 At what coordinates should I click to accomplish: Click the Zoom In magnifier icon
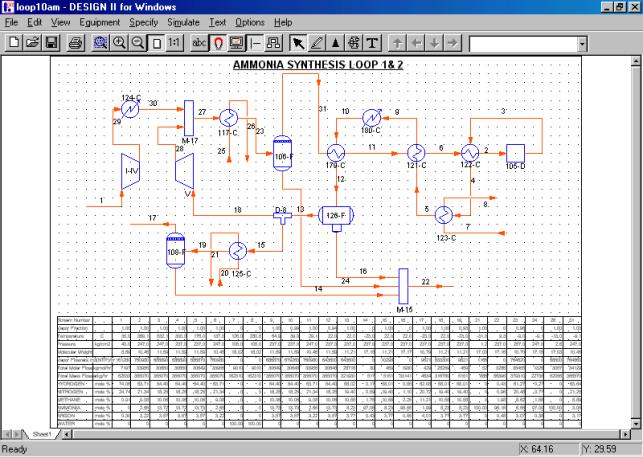[119, 44]
